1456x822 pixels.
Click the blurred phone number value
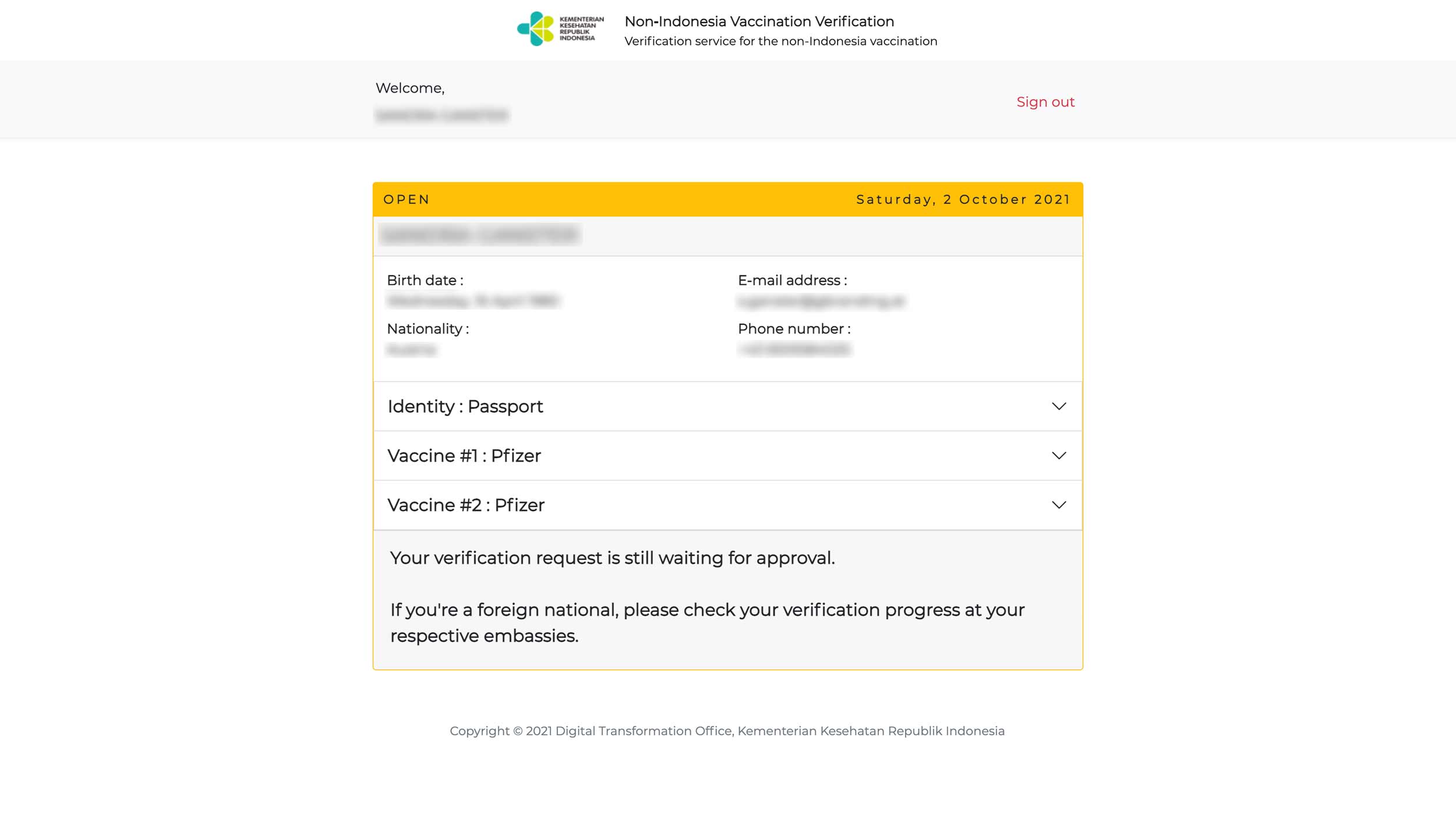pyautogui.click(x=794, y=350)
